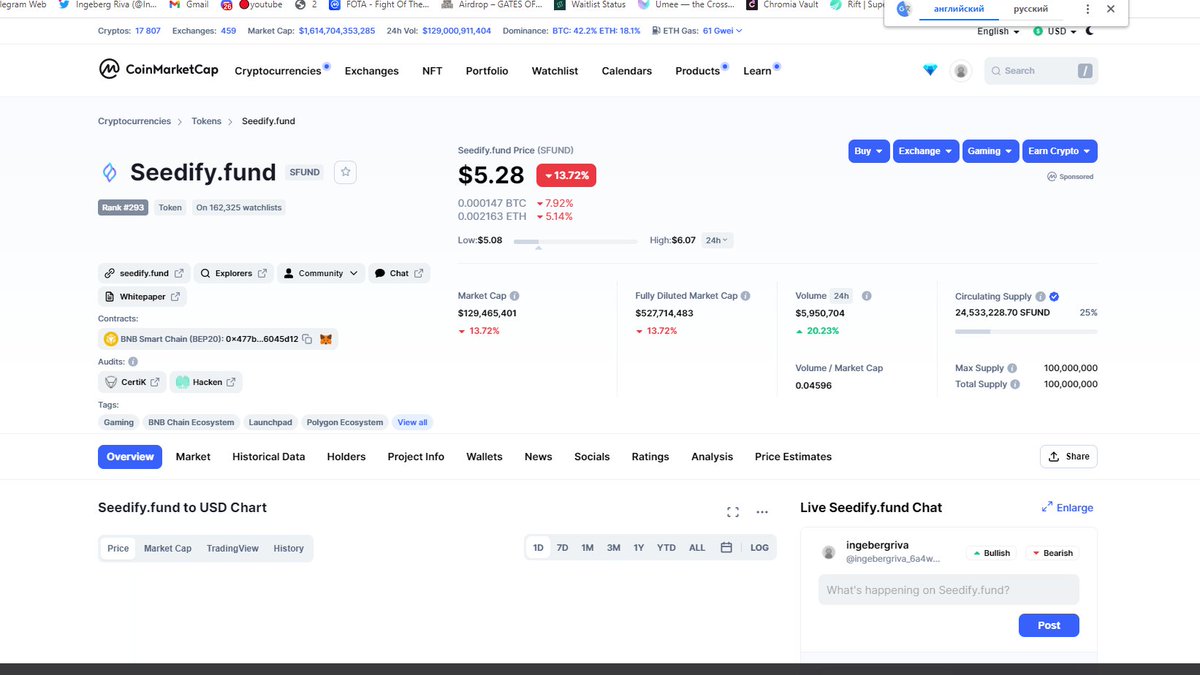Open Cryptocurrencies in the top navigation
The image size is (1200, 675).
[x=278, y=71]
